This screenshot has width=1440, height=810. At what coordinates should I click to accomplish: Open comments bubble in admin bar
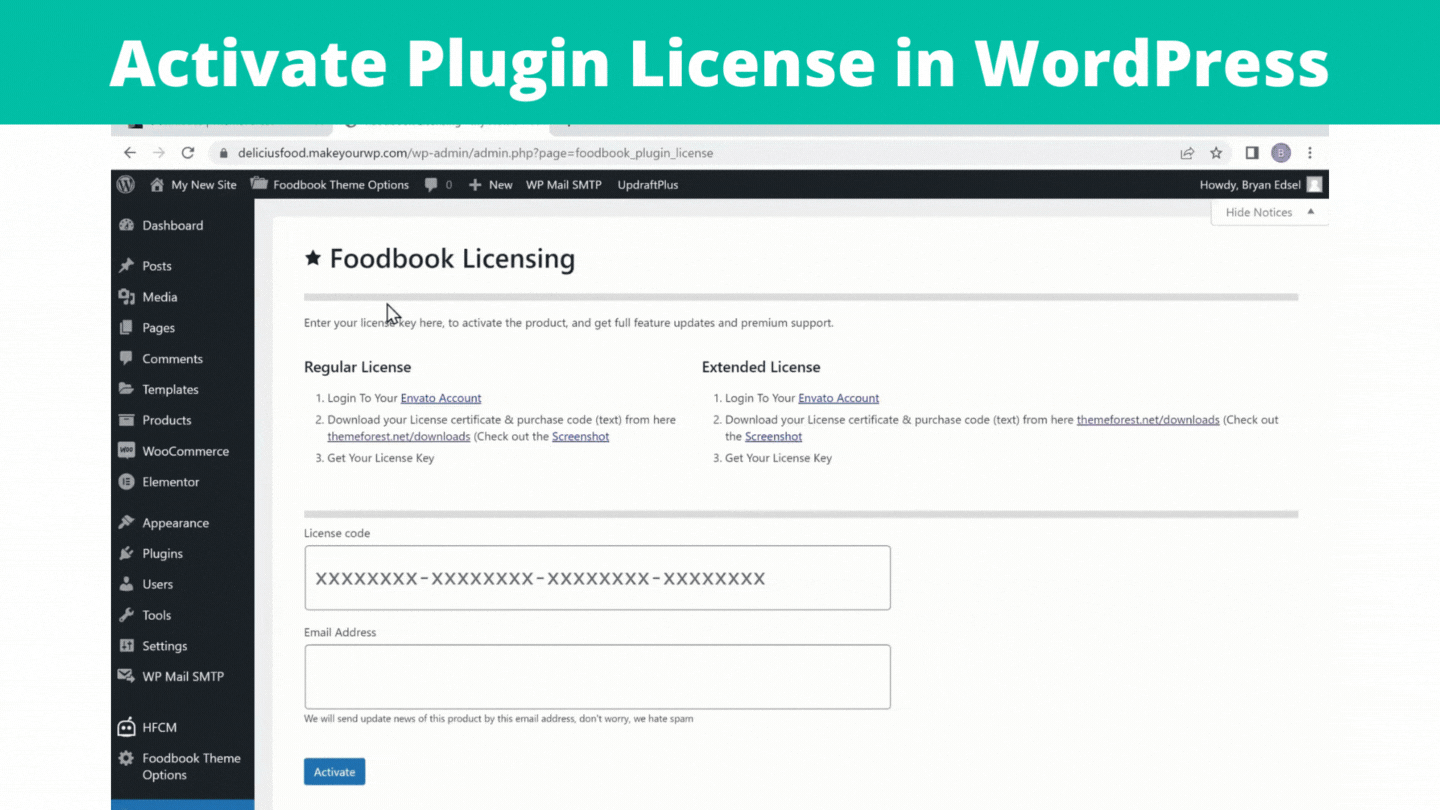point(438,185)
